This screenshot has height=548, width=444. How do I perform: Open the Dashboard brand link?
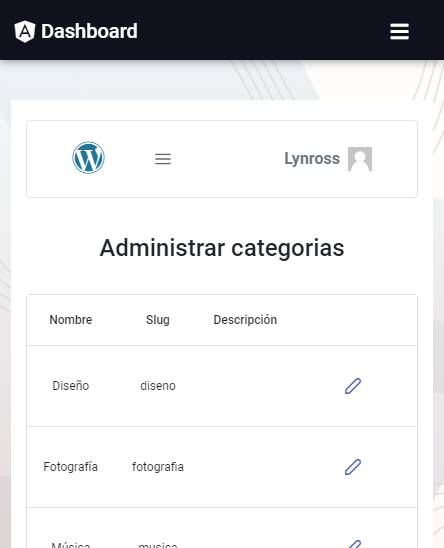click(76, 31)
